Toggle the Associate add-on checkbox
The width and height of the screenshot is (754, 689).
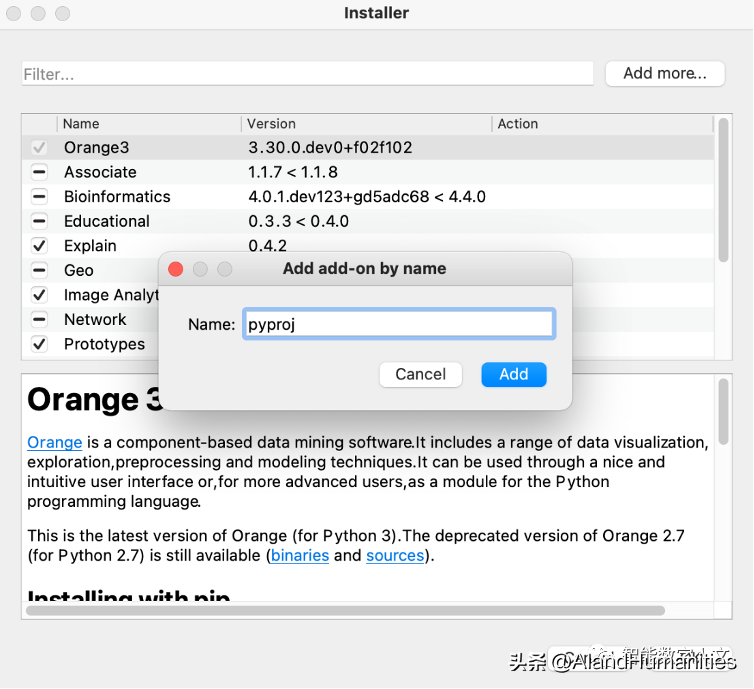pos(39,172)
